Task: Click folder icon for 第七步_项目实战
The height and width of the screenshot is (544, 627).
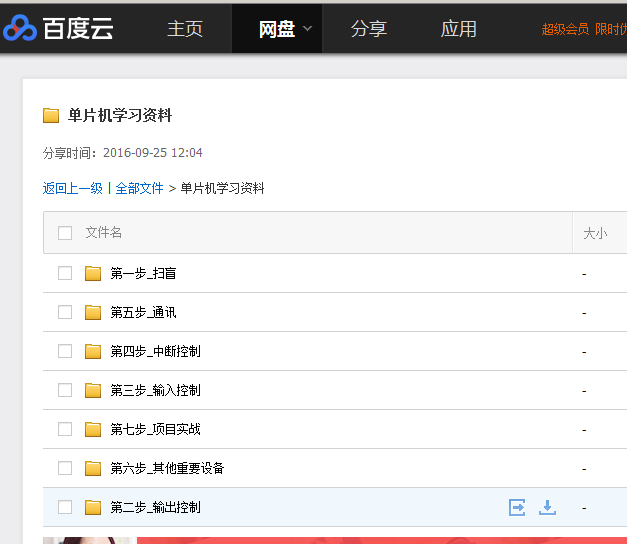Action: pyautogui.click(x=93, y=430)
